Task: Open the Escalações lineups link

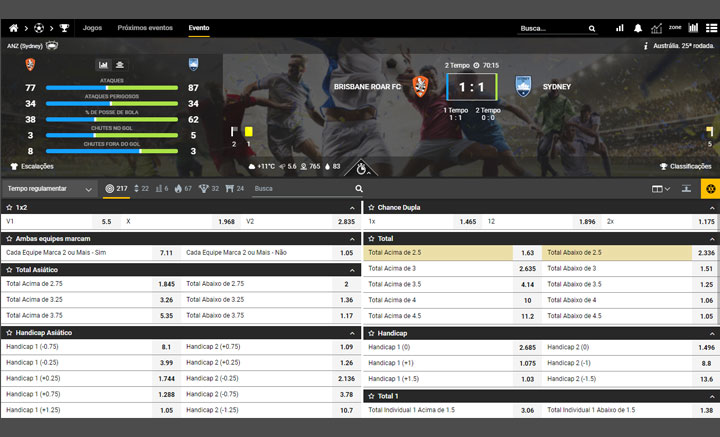Action: [32, 166]
